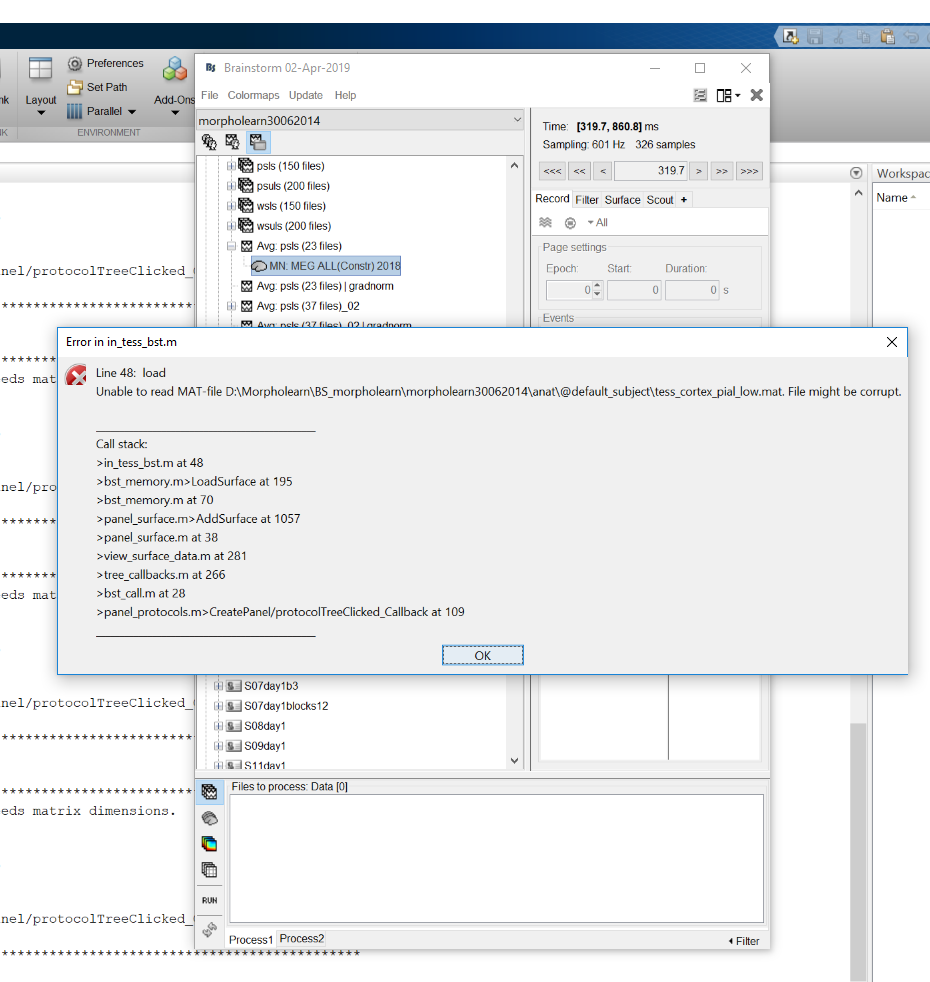Click the reload pipeline icon below RUN

click(209, 930)
